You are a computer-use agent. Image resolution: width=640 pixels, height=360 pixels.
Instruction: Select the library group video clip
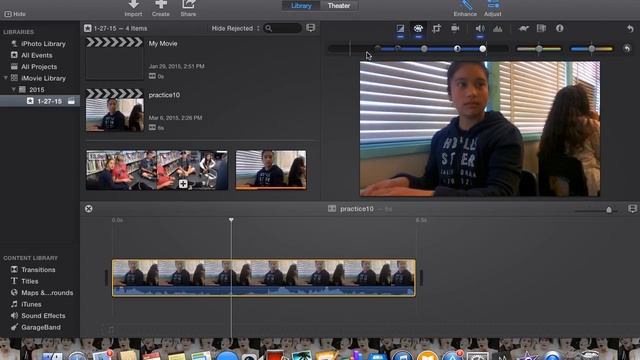157,170
